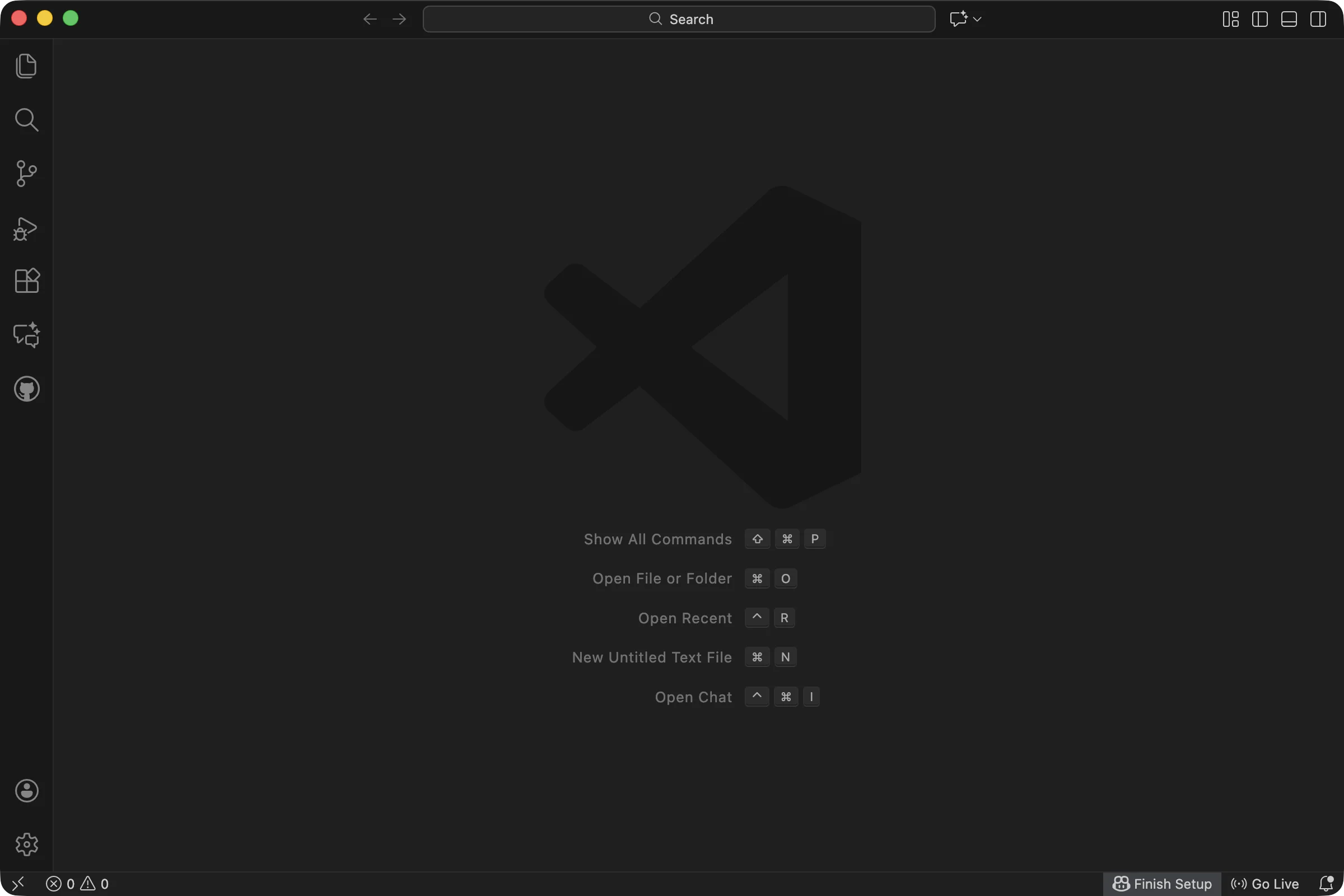
Task: Open the Extensions view
Action: [x=26, y=281]
